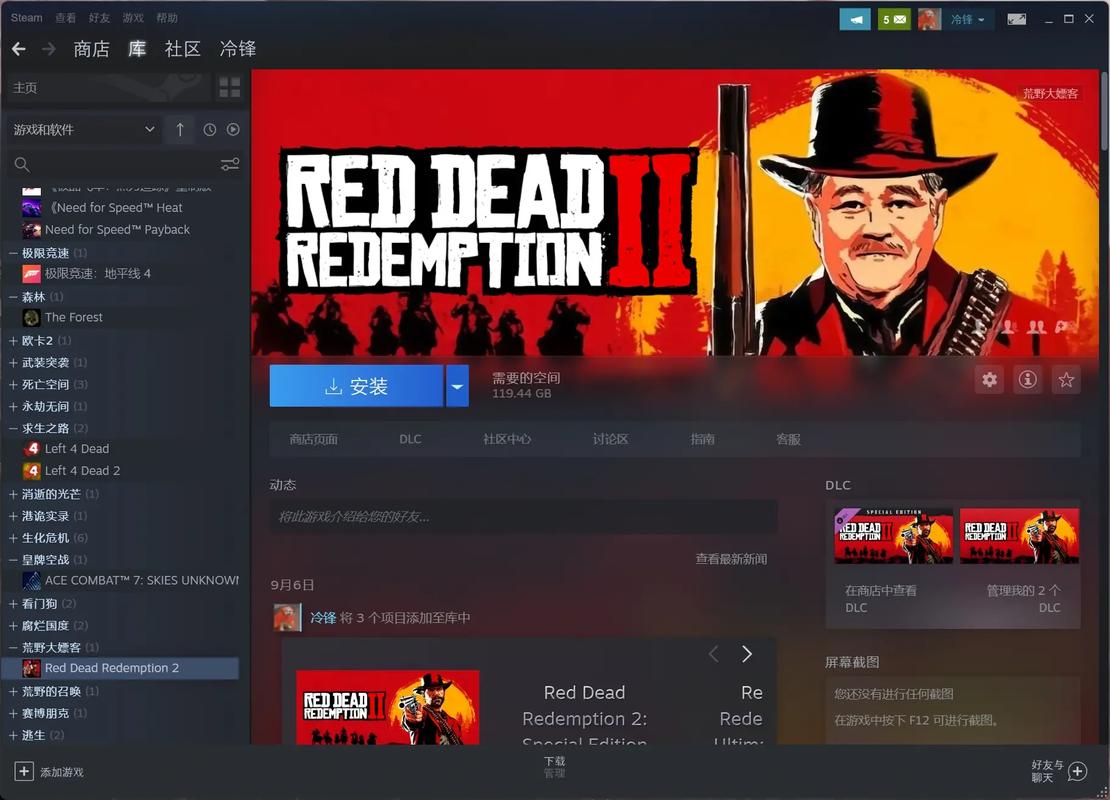Screen dimensions: 1110x800
Task: Expand the 死亡空间 collection
Action: [13, 384]
